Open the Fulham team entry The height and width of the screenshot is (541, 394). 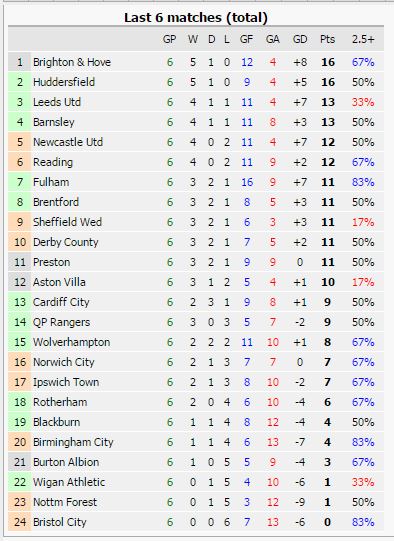(x=51, y=182)
